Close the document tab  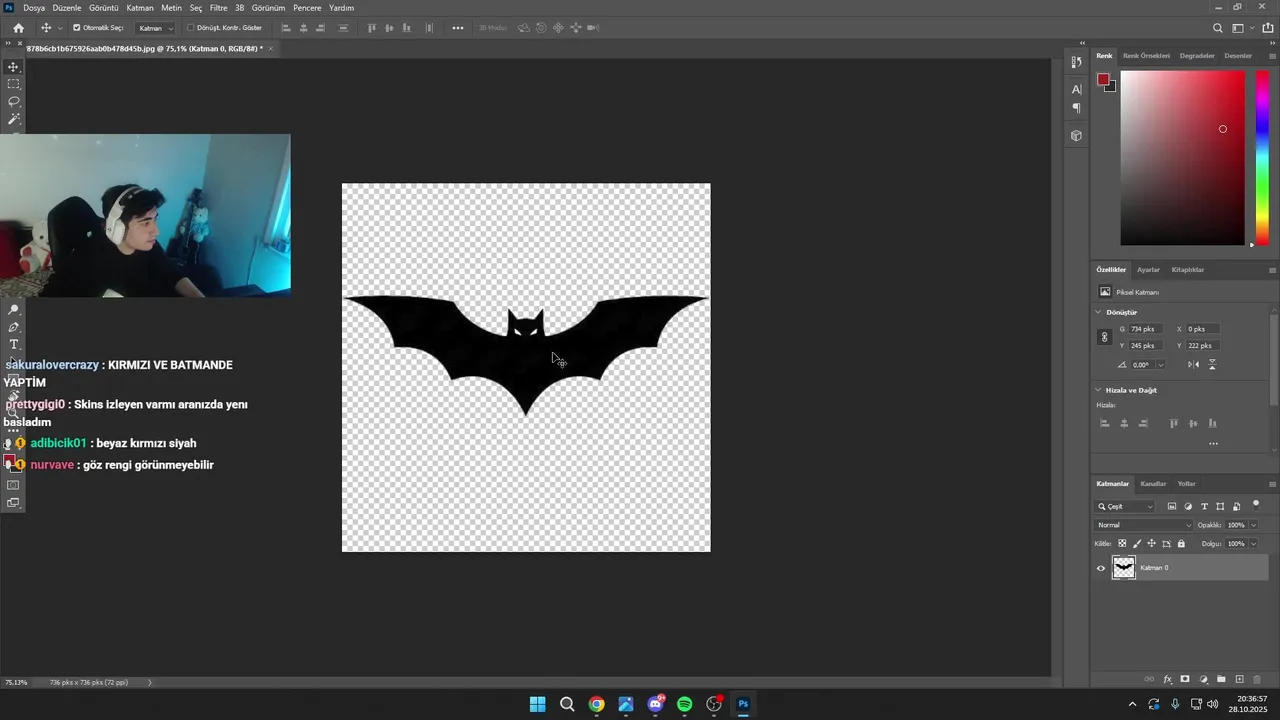click(x=270, y=48)
